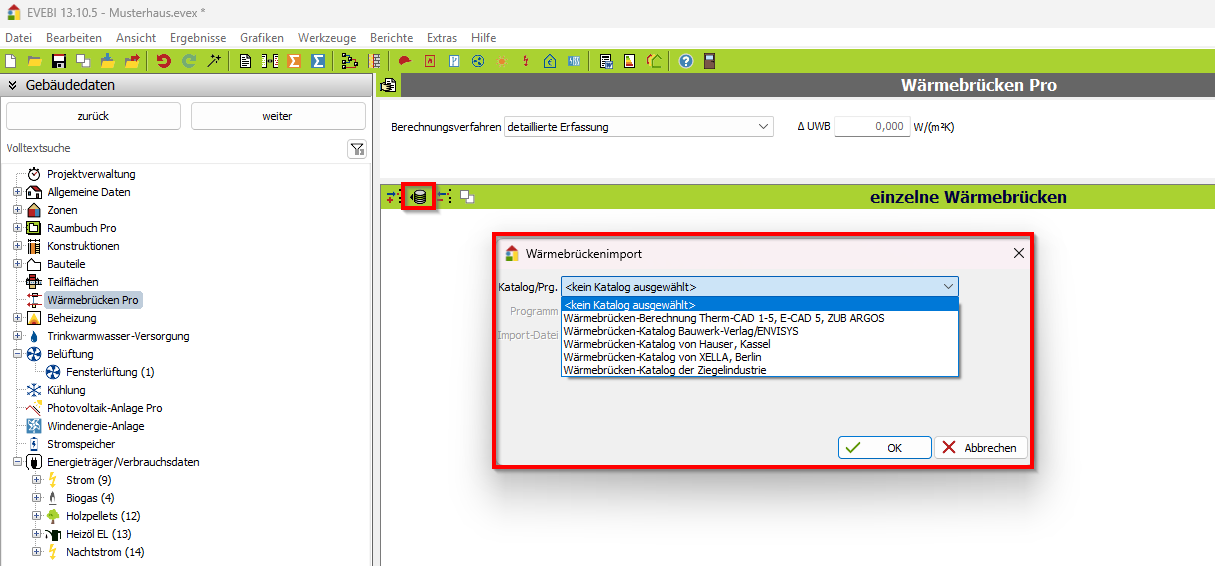1215x566 pixels.
Task: Click the filter icon beside Volltextsuche
Action: tap(357, 149)
